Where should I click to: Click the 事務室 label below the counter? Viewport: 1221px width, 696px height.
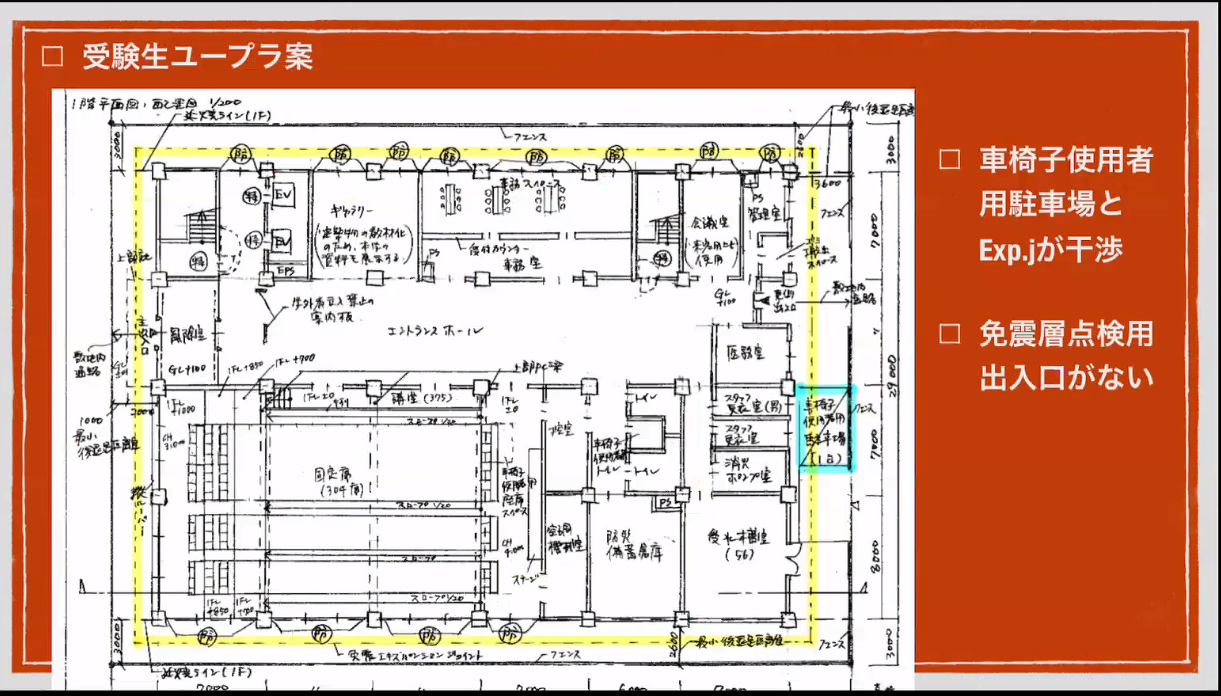[520, 263]
